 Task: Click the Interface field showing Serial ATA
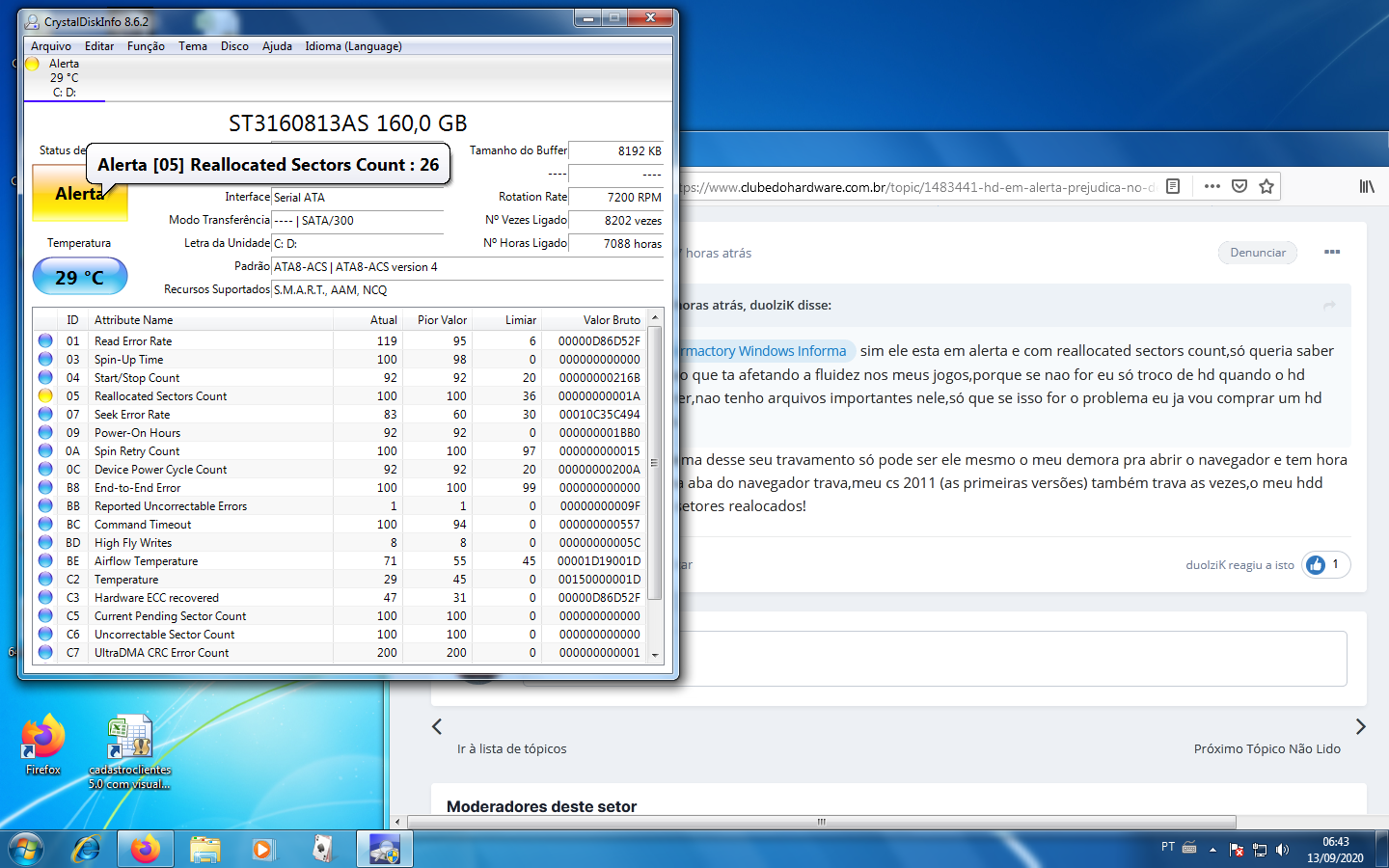click(358, 197)
